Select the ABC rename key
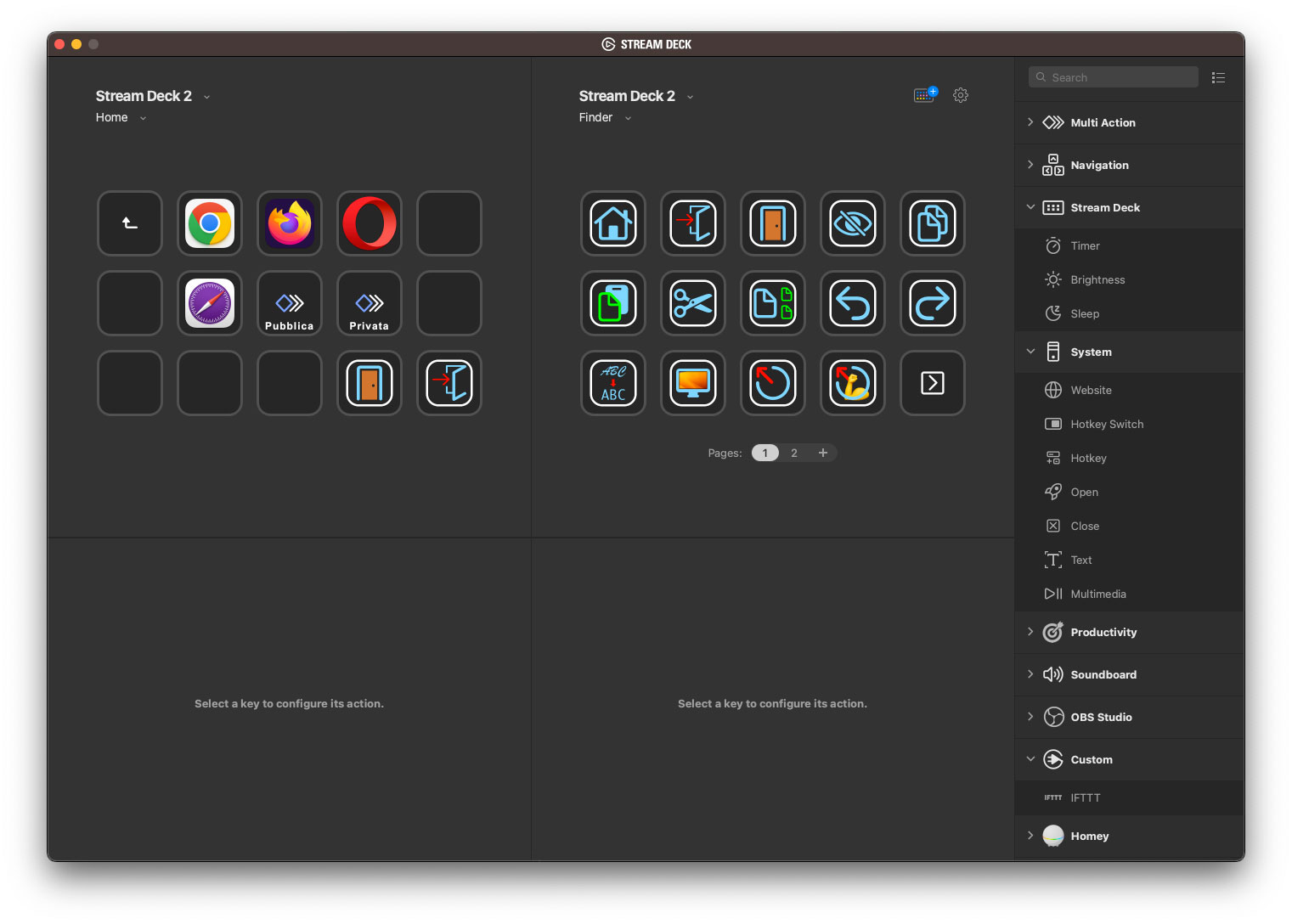Screen dimensions: 1292x924 coord(613,383)
